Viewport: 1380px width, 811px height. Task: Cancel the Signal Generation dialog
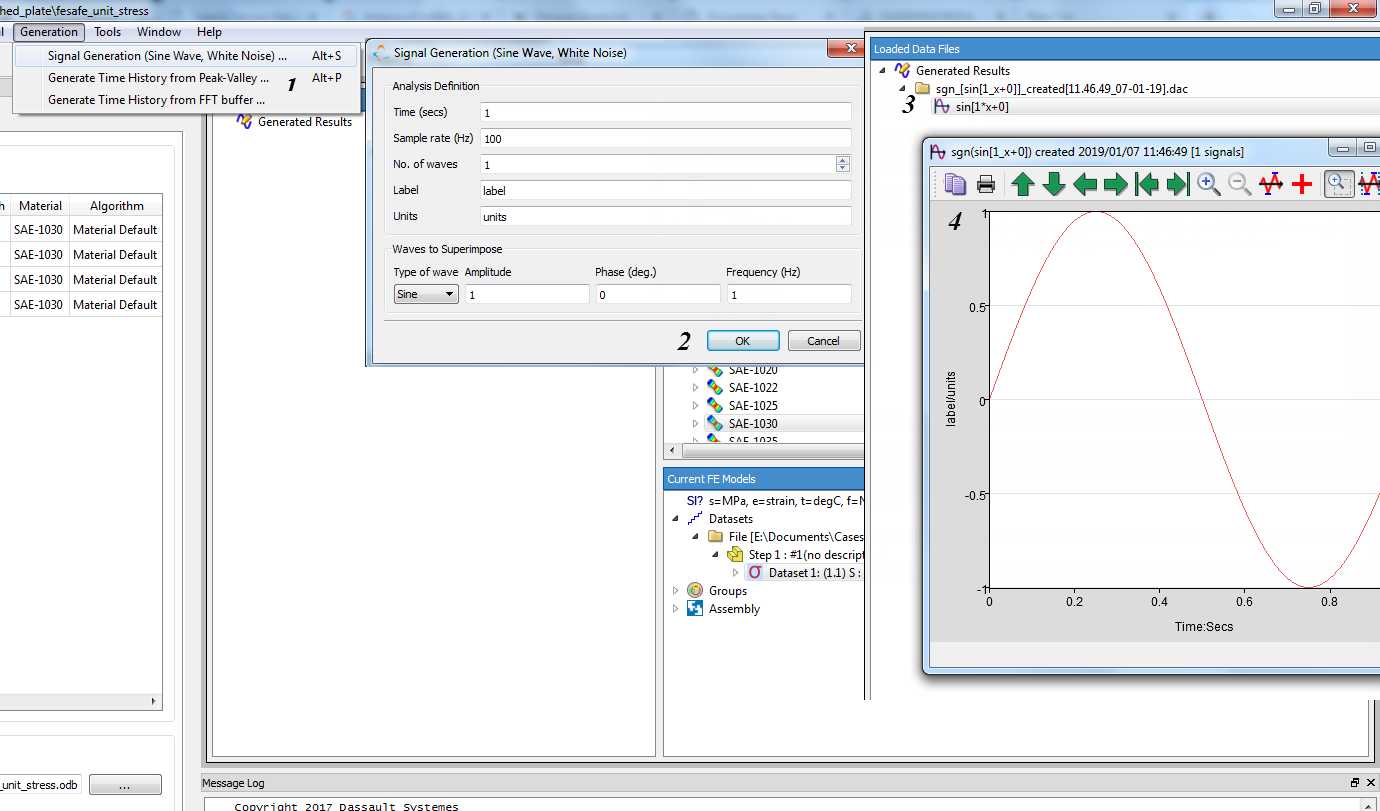823,340
